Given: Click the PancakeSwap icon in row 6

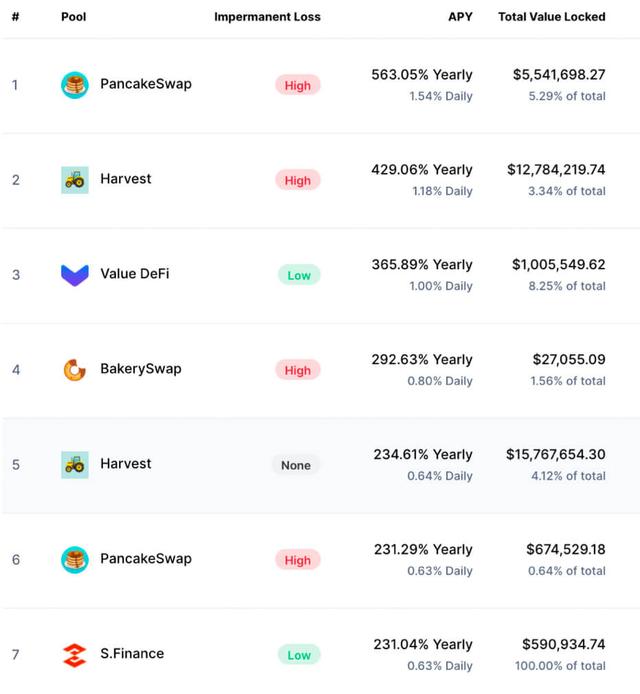Looking at the screenshot, I should point(75,560).
